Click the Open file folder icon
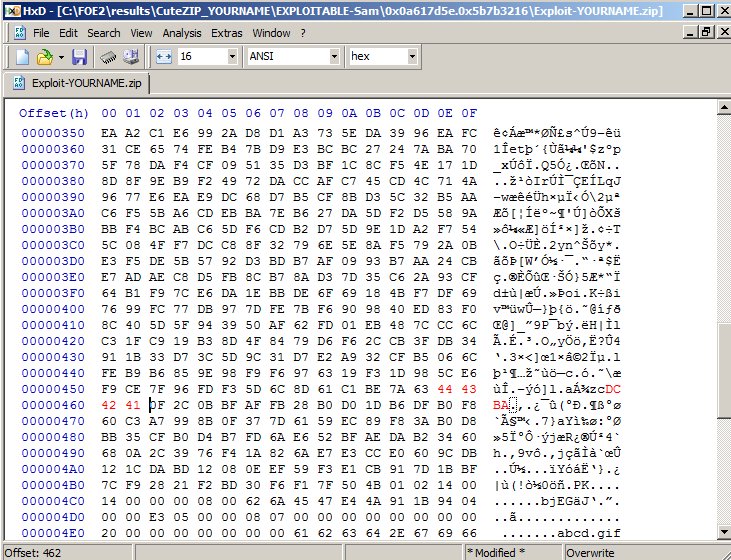731x560 pixels. [x=45, y=57]
